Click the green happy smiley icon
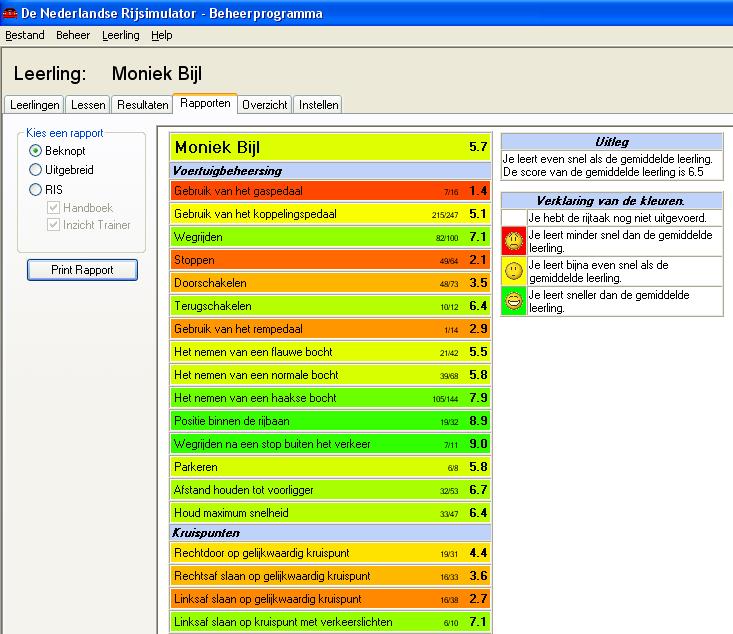 click(513, 301)
